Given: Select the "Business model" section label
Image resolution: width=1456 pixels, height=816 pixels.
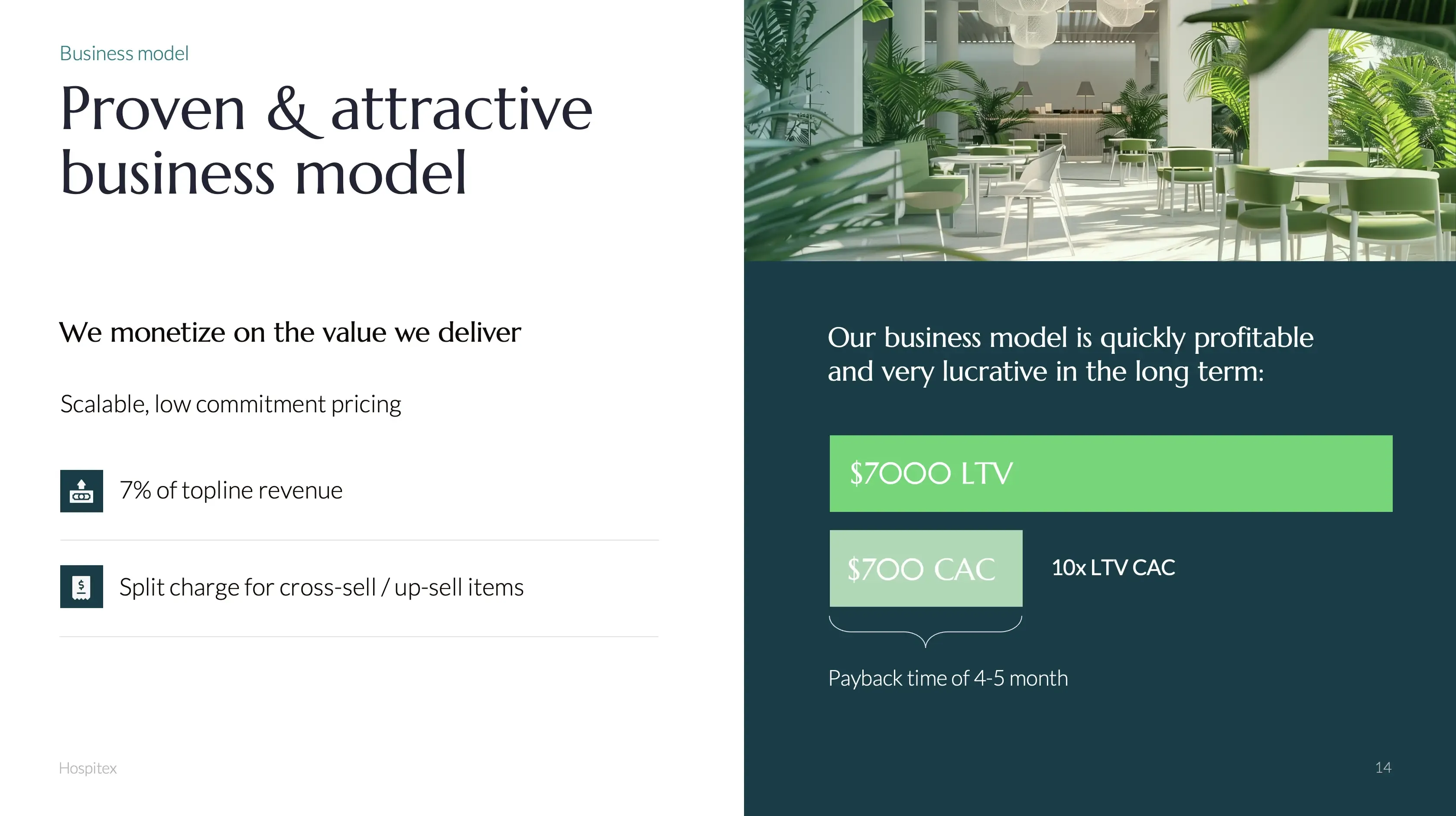Looking at the screenshot, I should [x=124, y=53].
